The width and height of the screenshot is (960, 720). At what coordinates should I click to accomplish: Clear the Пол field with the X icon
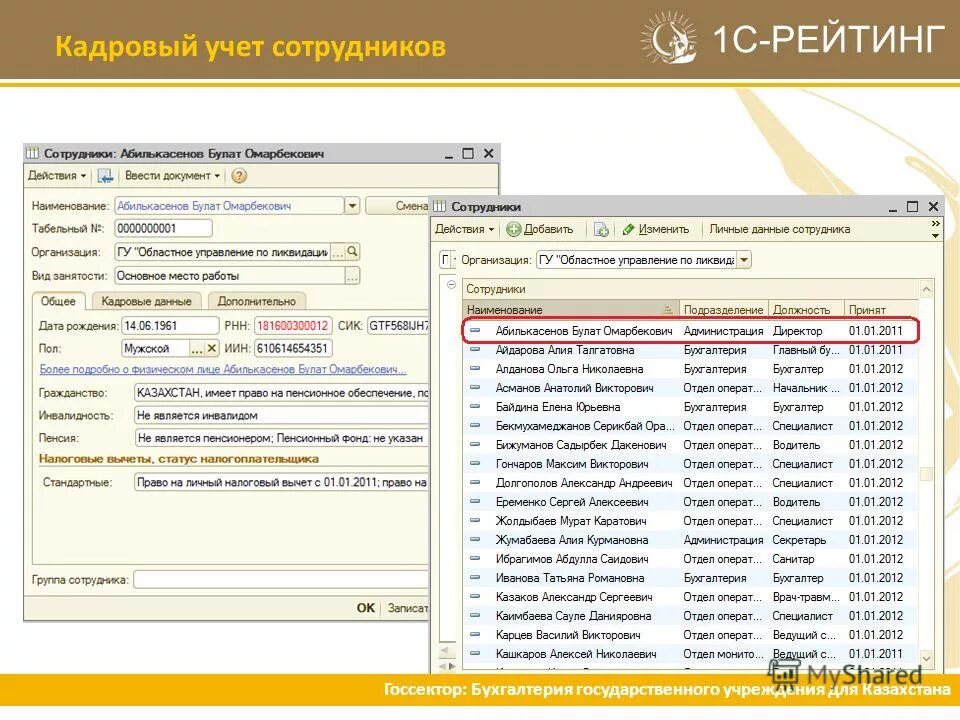click(x=212, y=348)
